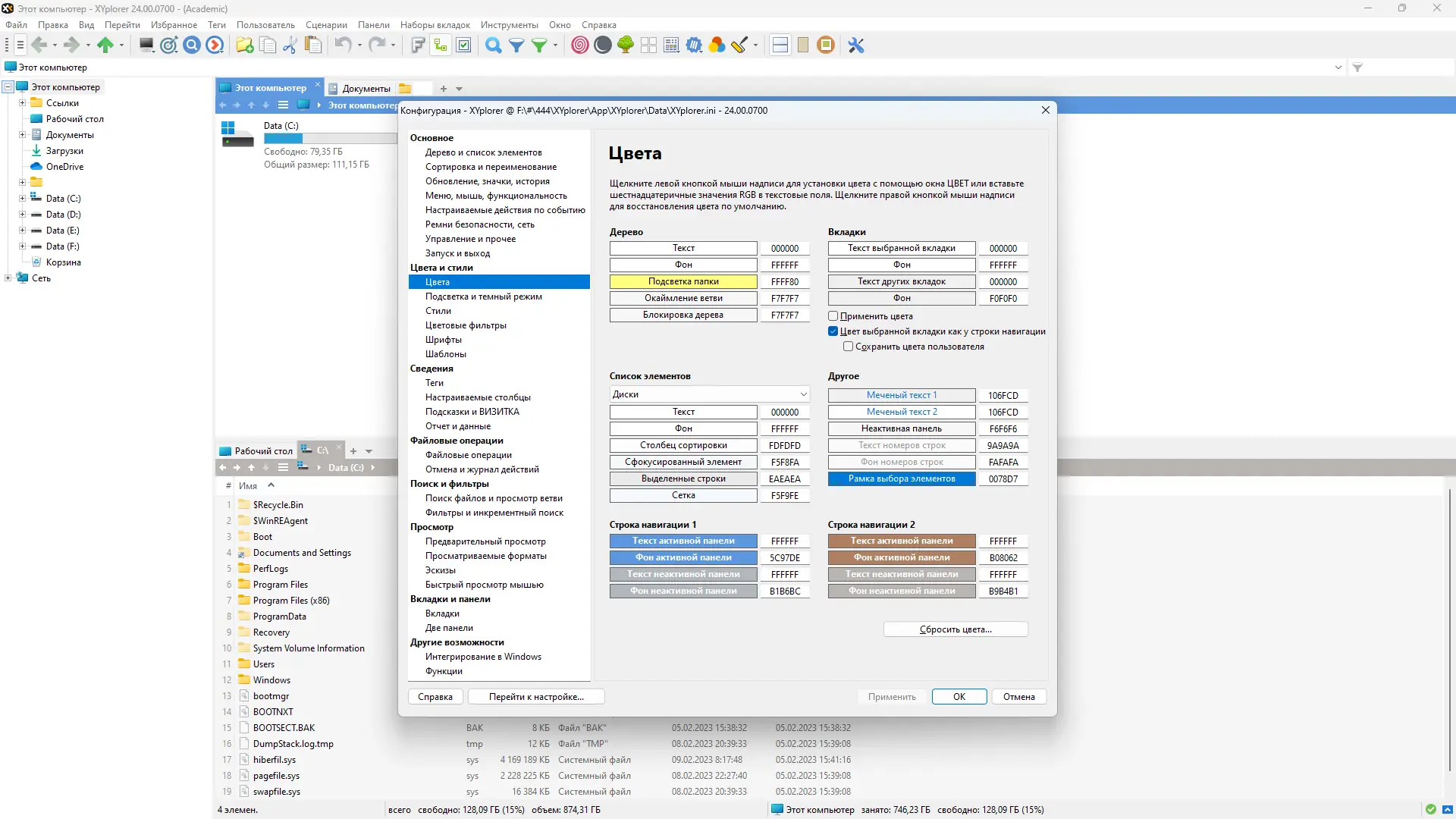Select Шрифты in the settings category list
This screenshot has width=1456, height=819.
(444, 340)
